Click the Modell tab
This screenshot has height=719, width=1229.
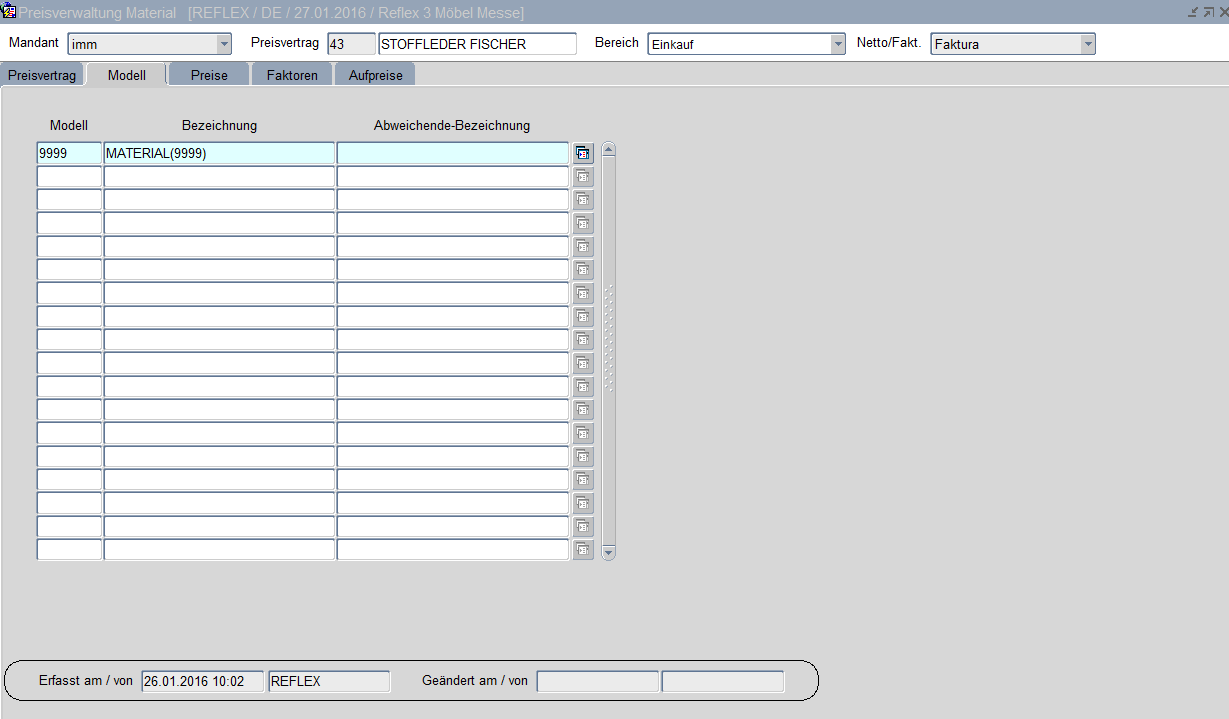coord(127,75)
